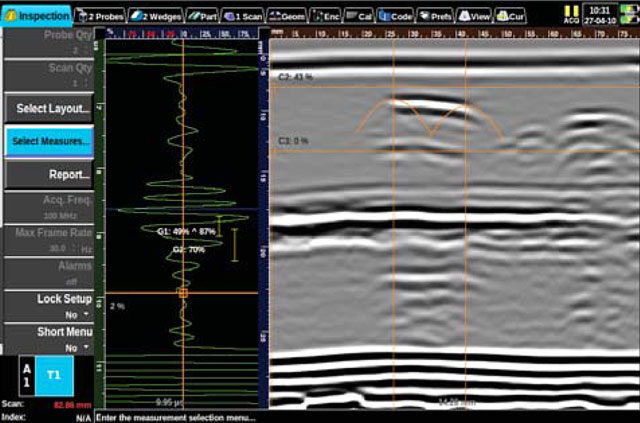
Task: Click the Select Layout button
Action: click(x=48, y=108)
